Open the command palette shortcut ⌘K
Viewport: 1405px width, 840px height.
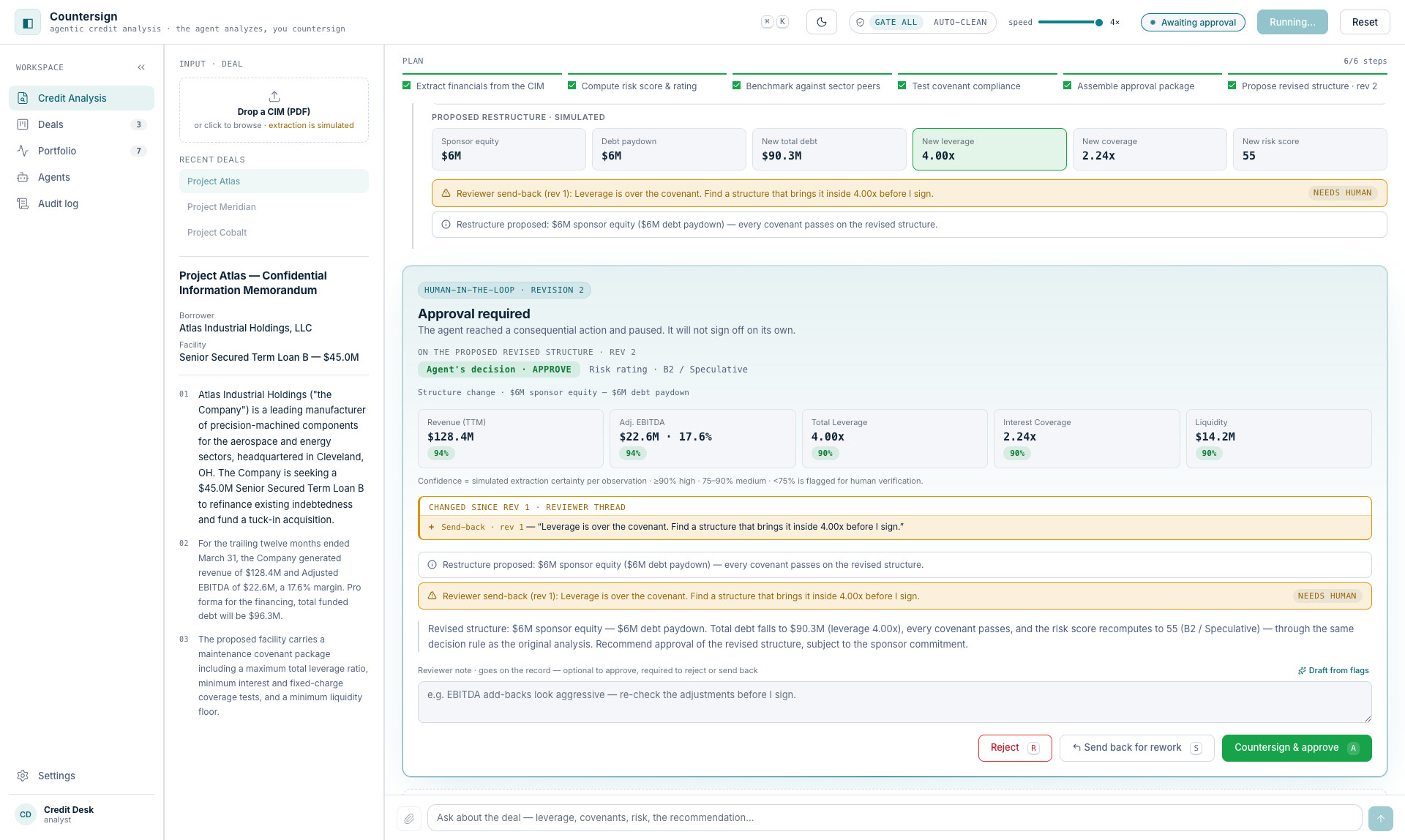(774, 22)
